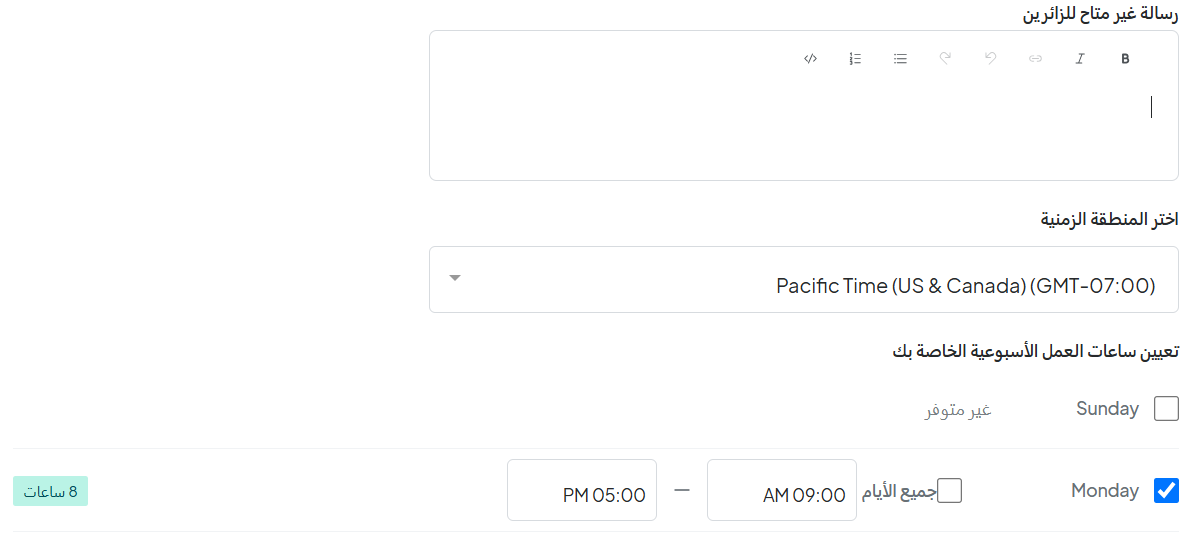Open the 09:00 AM start time picker
This screenshot has width=1192, height=533.
click(x=781, y=490)
